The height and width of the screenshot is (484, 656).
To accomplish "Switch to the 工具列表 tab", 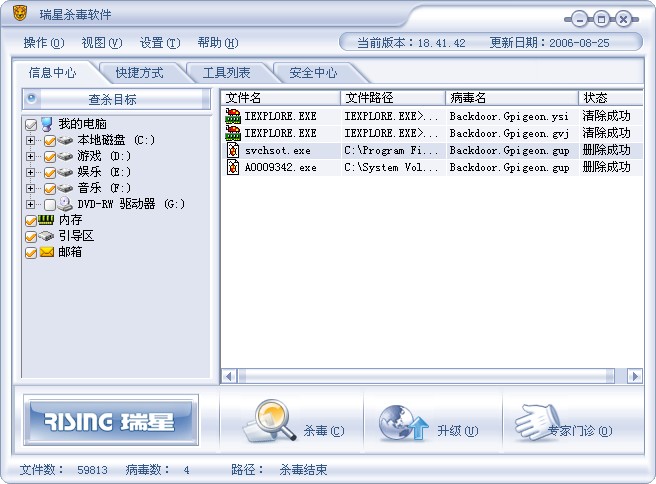I will point(226,73).
